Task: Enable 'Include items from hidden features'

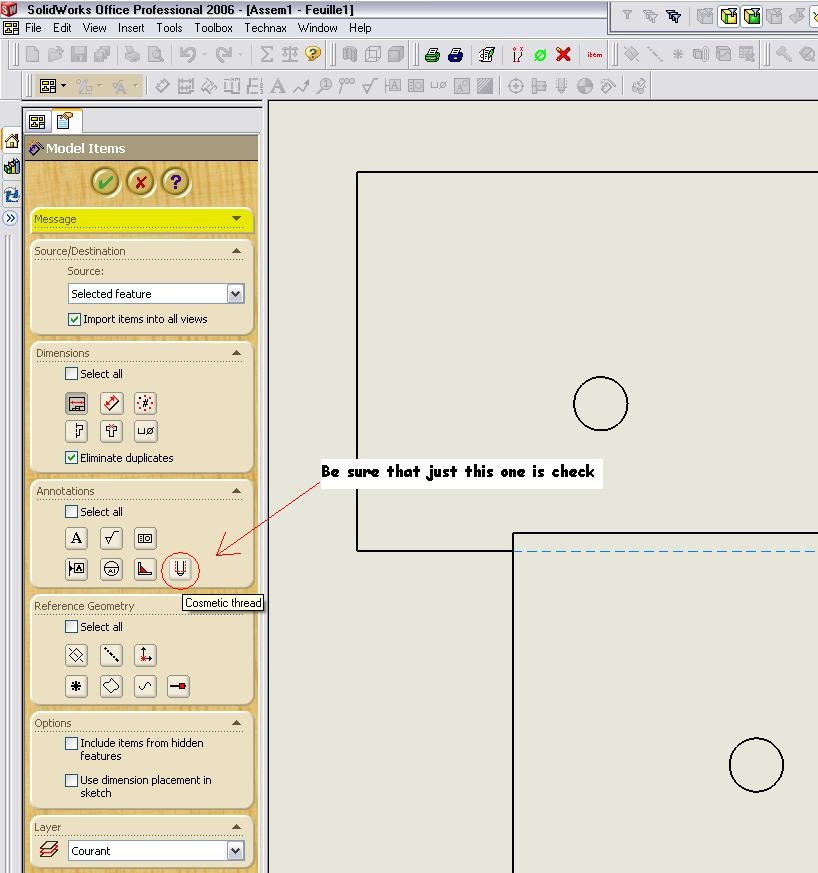Action: (x=71, y=743)
